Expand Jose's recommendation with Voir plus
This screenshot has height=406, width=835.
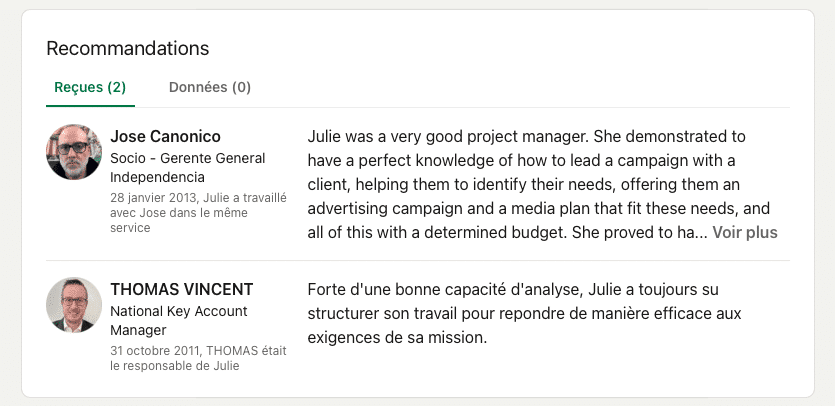click(x=744, y=232)
